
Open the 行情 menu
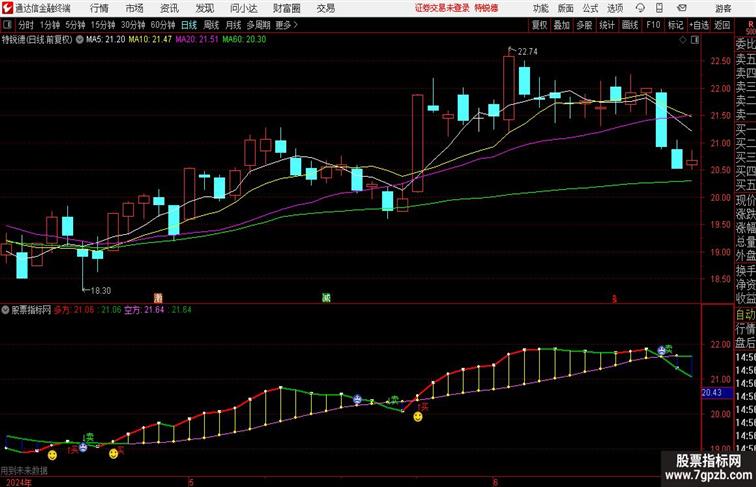(99, 8)
